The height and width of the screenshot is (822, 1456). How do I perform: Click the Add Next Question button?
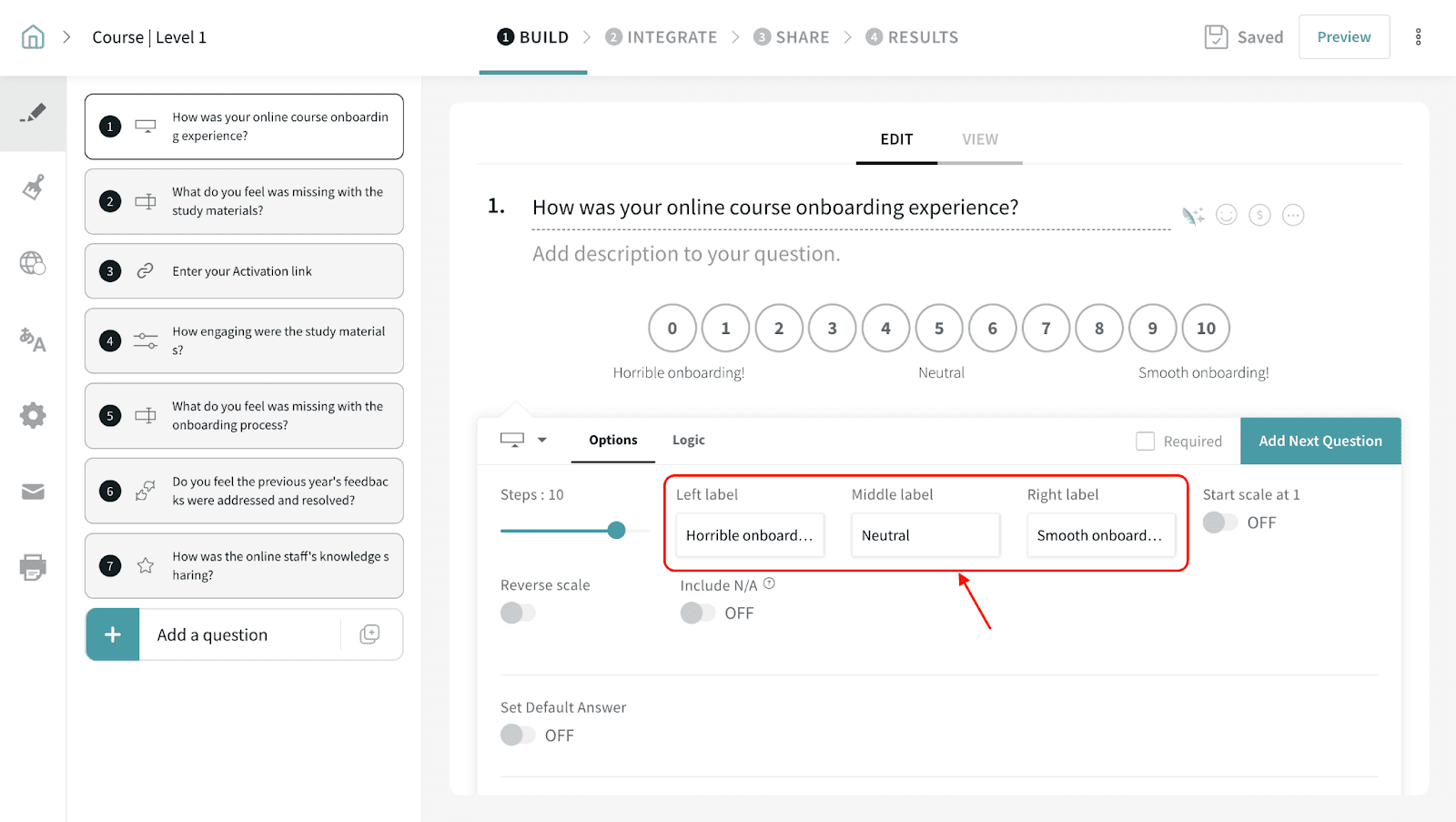(x=1319, y=441)
